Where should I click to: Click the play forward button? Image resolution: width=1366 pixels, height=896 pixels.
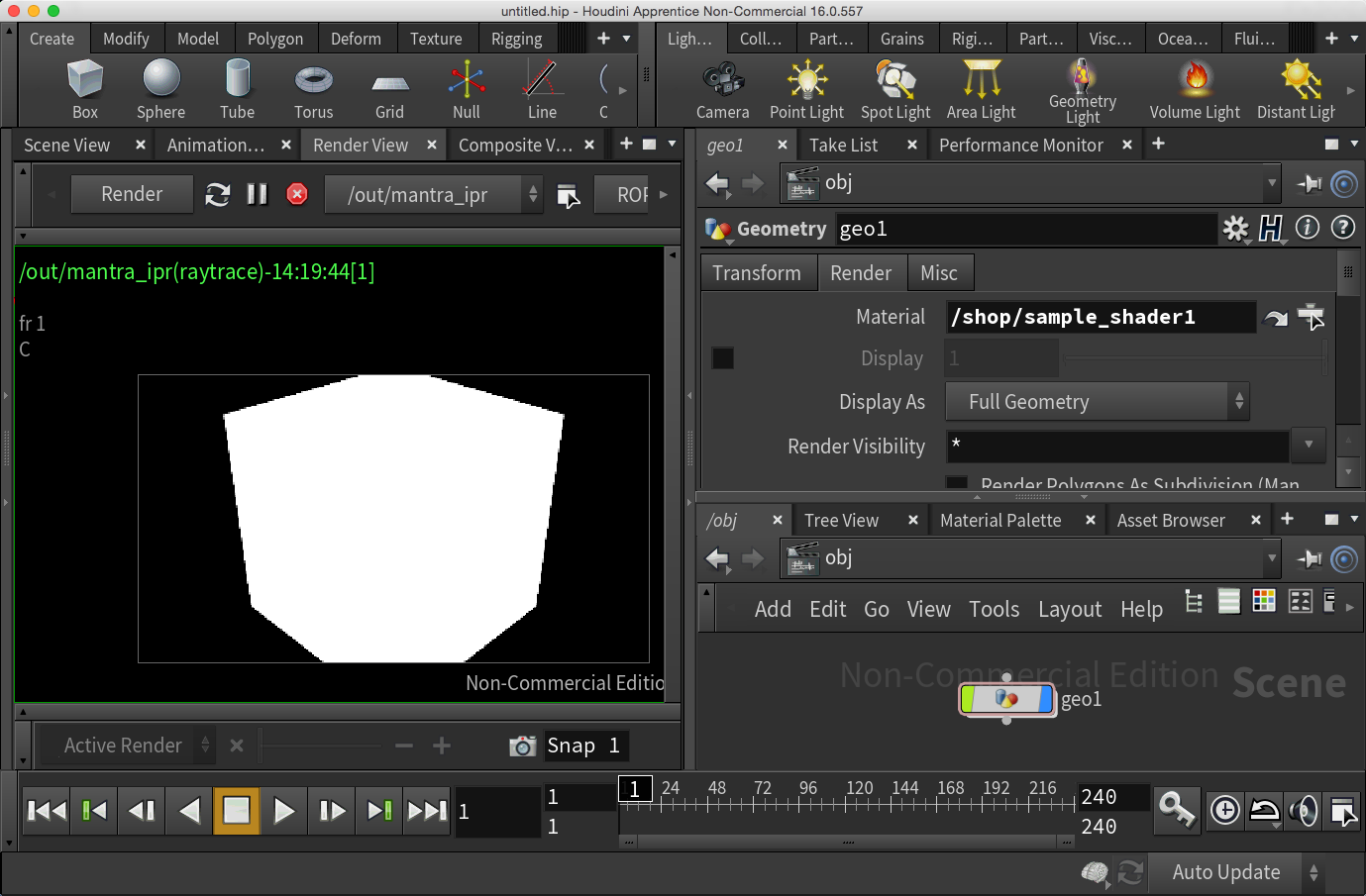[283, 811]
